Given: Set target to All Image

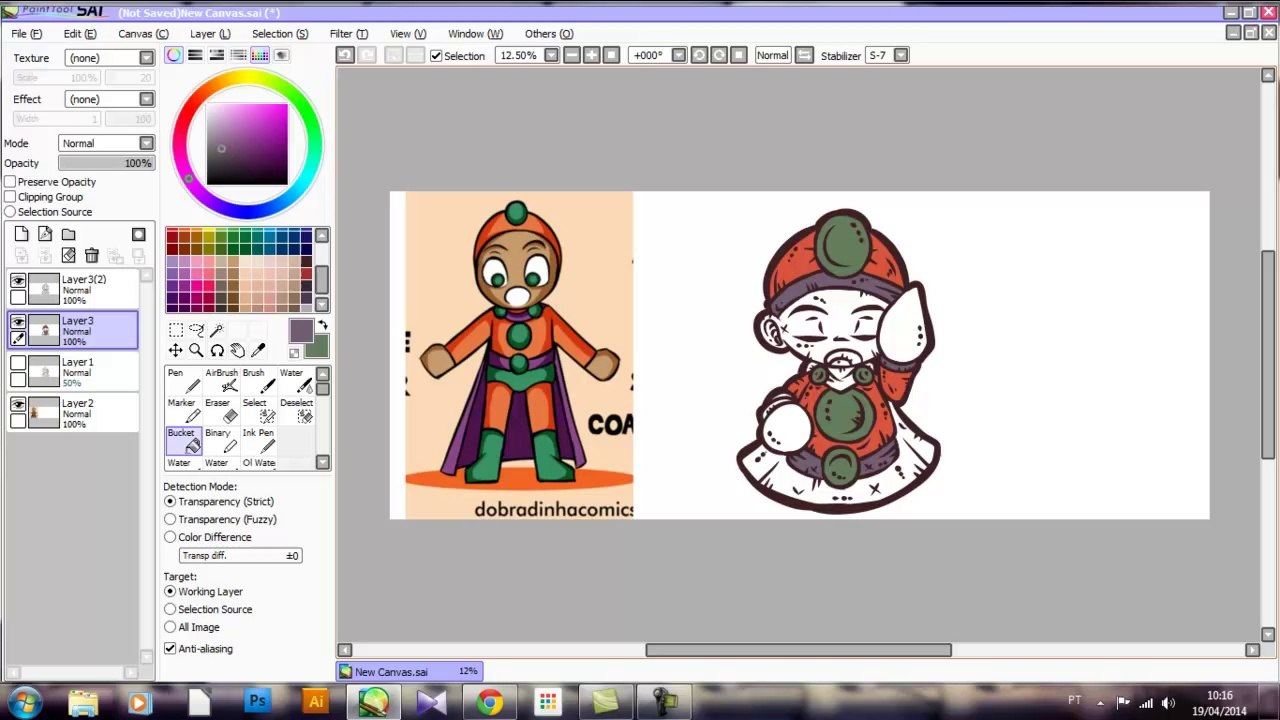Looking at the screenshot, I should tap(170, 627).
